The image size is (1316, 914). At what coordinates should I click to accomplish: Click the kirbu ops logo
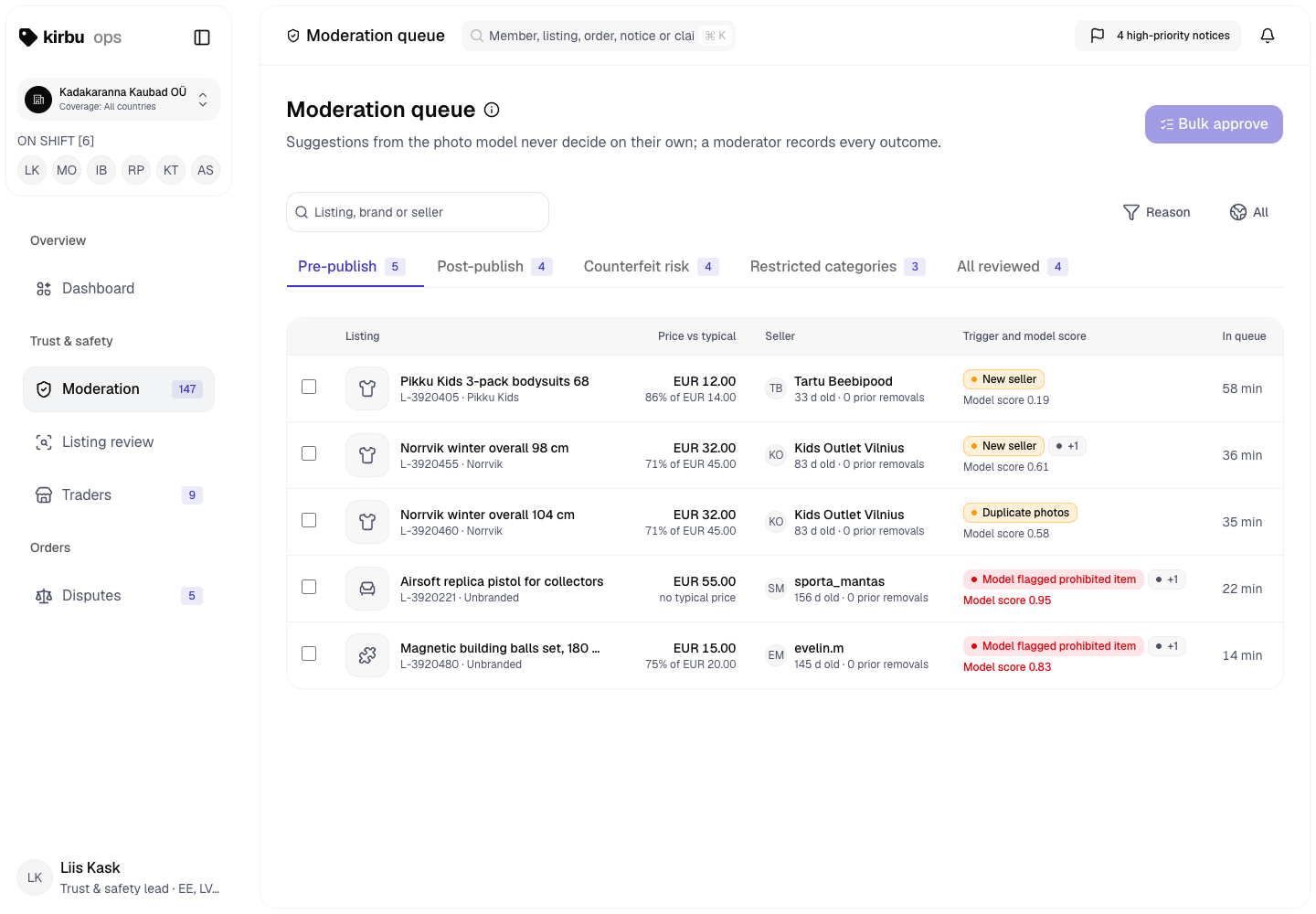70,37
